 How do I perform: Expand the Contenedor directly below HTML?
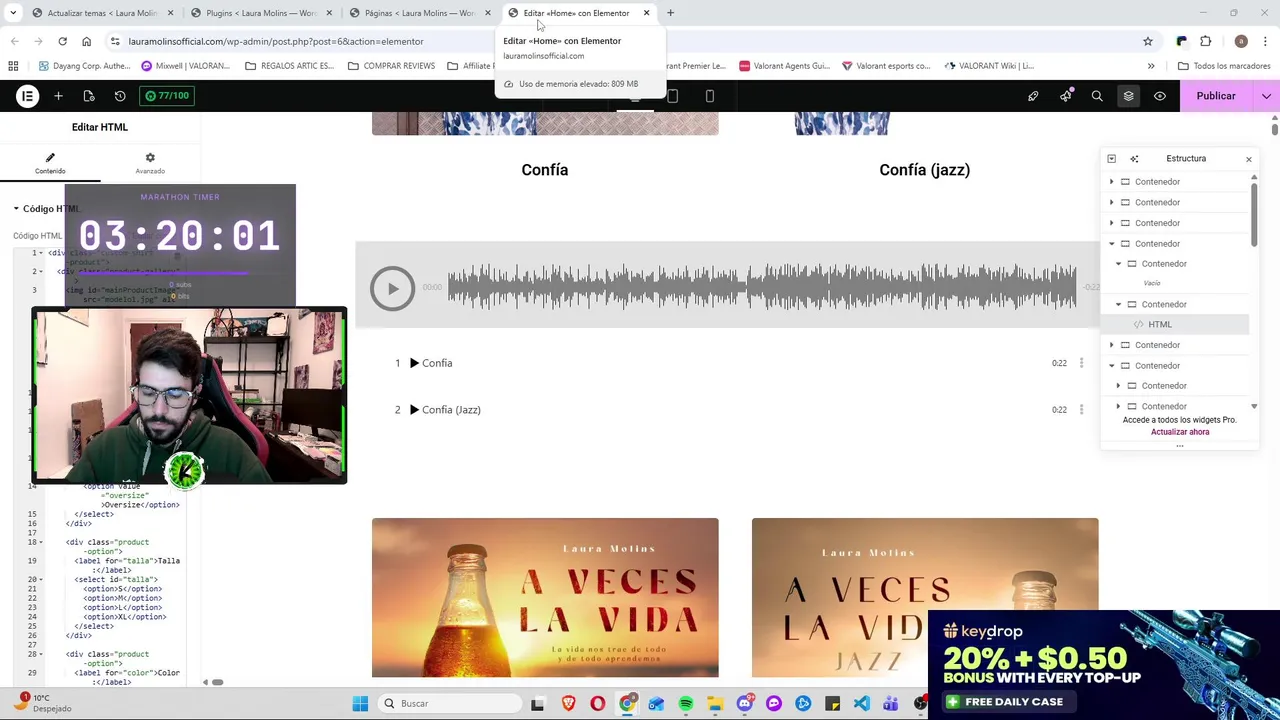point(1111,345)
